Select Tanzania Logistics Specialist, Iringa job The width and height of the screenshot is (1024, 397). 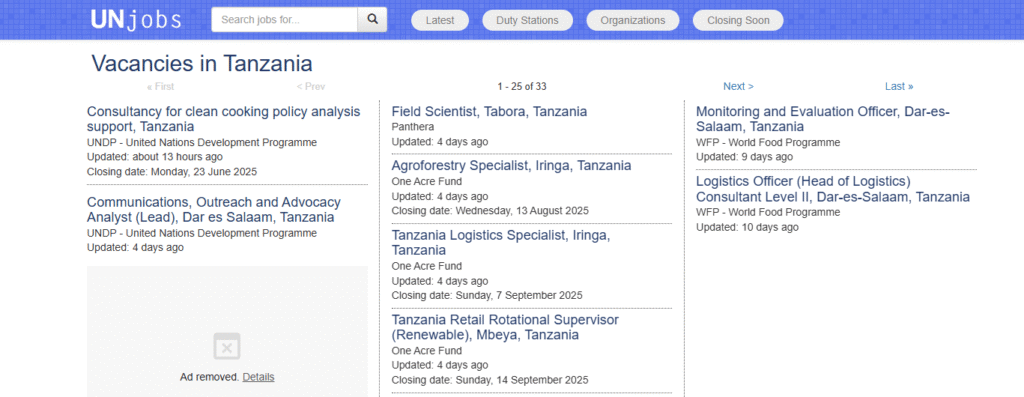coord(501,242)
